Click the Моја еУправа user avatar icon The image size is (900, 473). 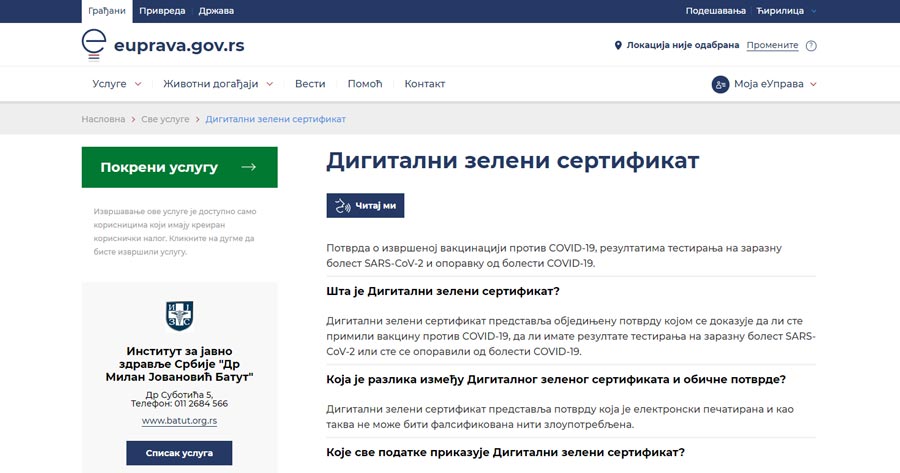720,84
